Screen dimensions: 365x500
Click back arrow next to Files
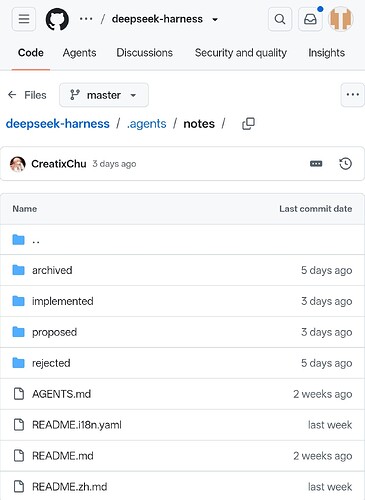click(x=12, y=95)
